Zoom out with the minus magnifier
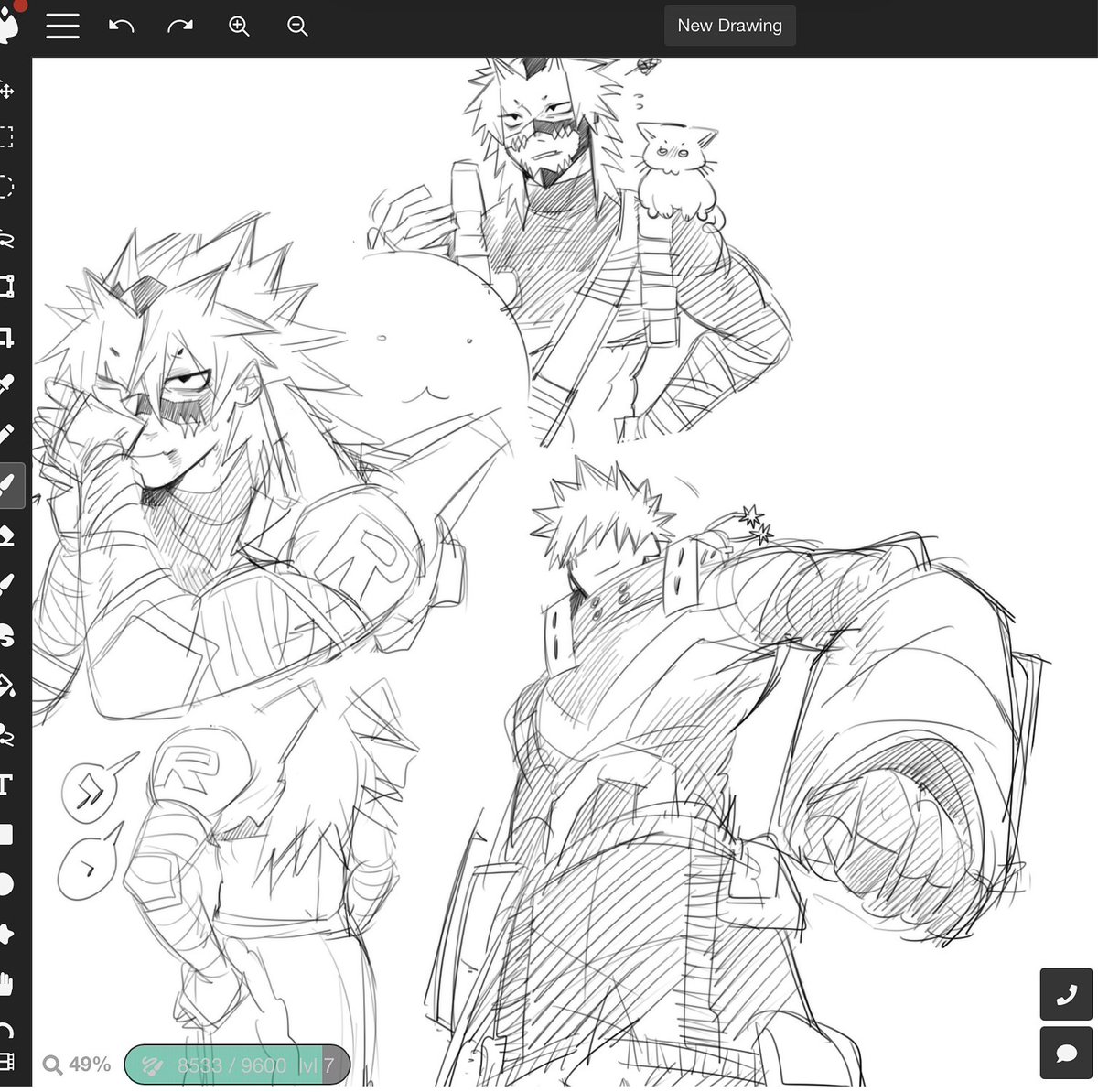 [297, 26]
